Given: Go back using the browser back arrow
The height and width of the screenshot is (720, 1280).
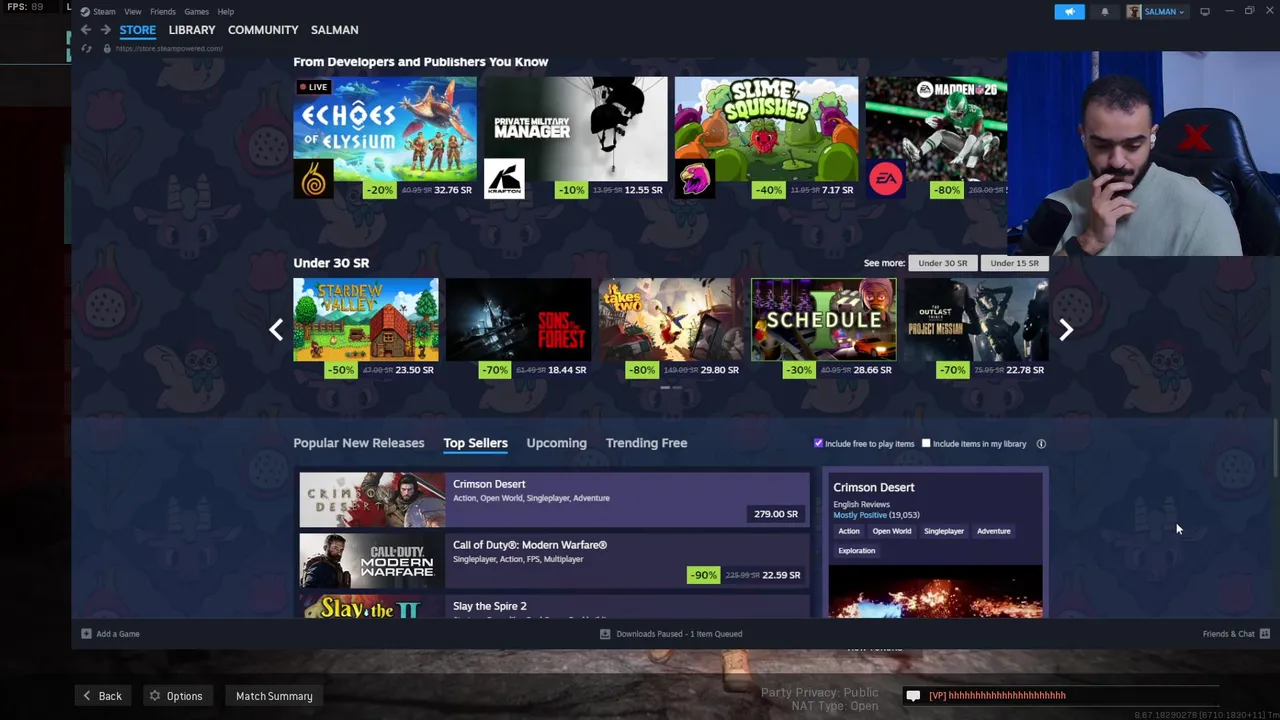Looking at the screenshot, I should pos(86,30).
